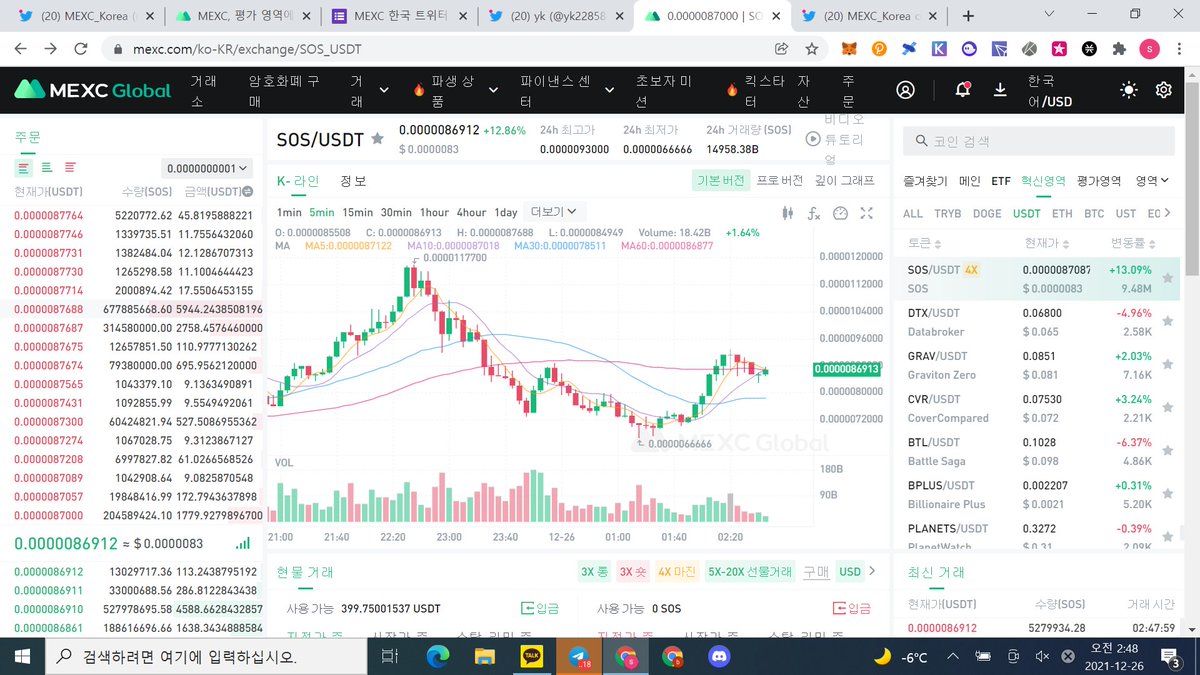The height and width of the screenshot is (675, 1200).
Task: Click the app download icon
Action: coord(1000,90)
